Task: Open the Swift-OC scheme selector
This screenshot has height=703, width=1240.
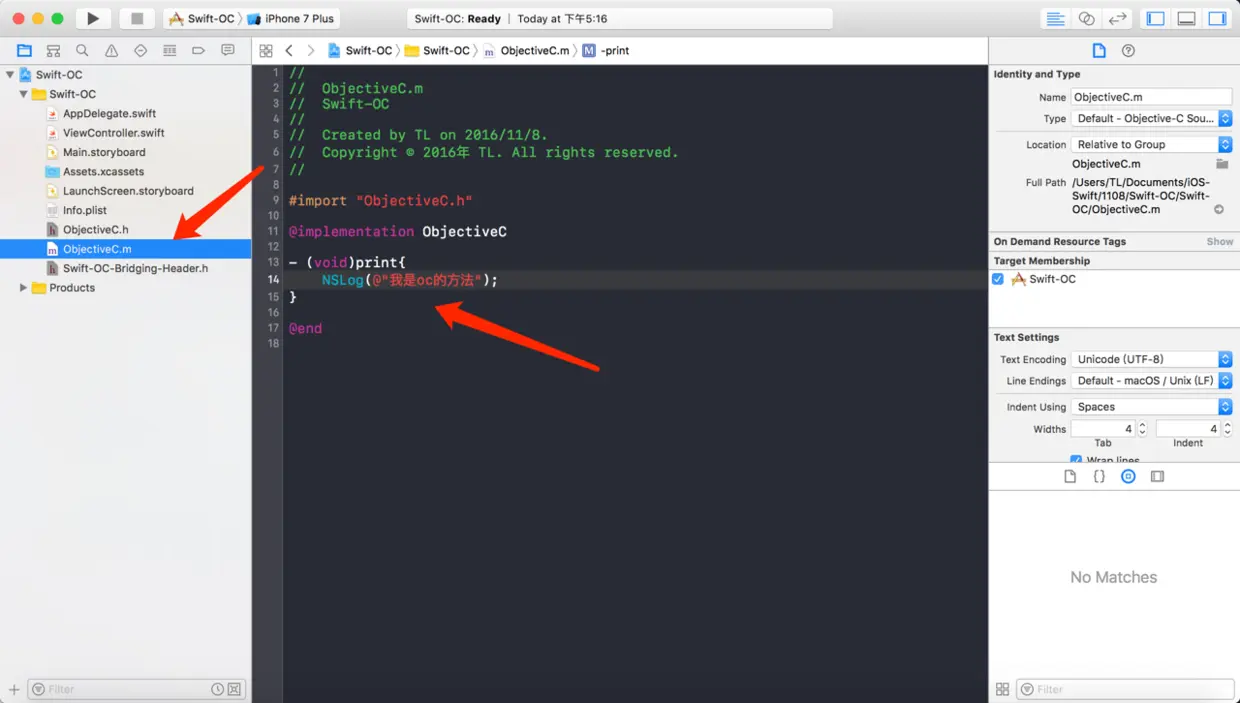Action: (x=200, y=18)
